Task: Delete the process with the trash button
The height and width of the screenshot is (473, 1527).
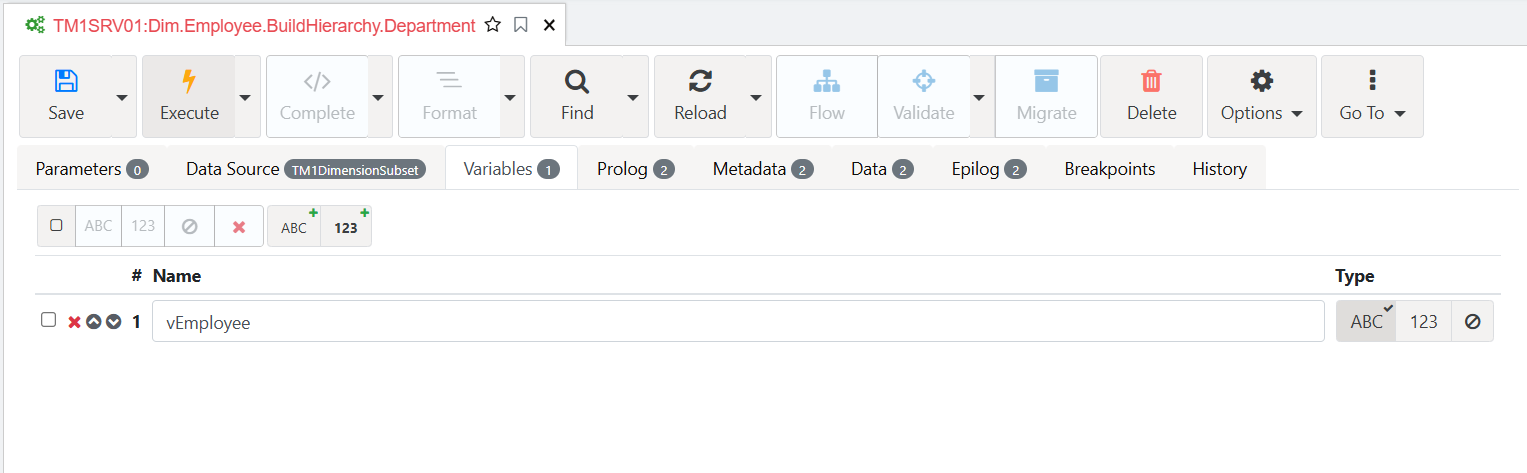Action: pyautogui.click(x=1152, y=96)
